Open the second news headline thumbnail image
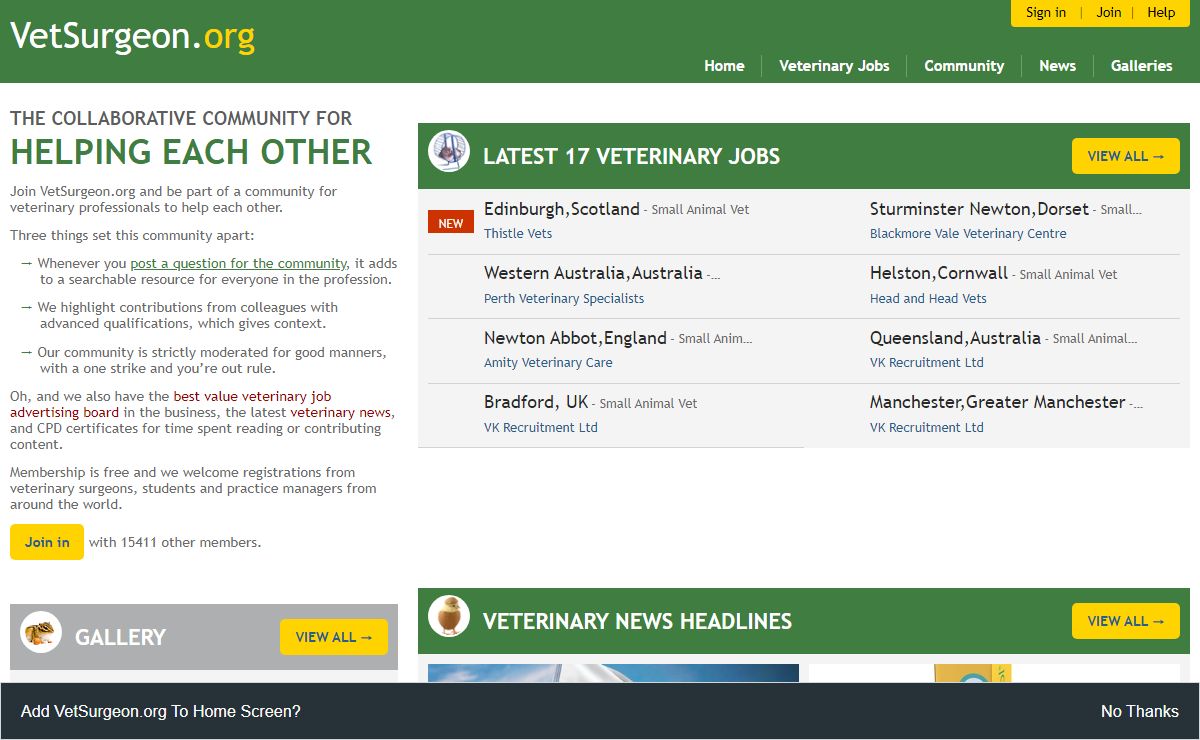 click(994, 673)
